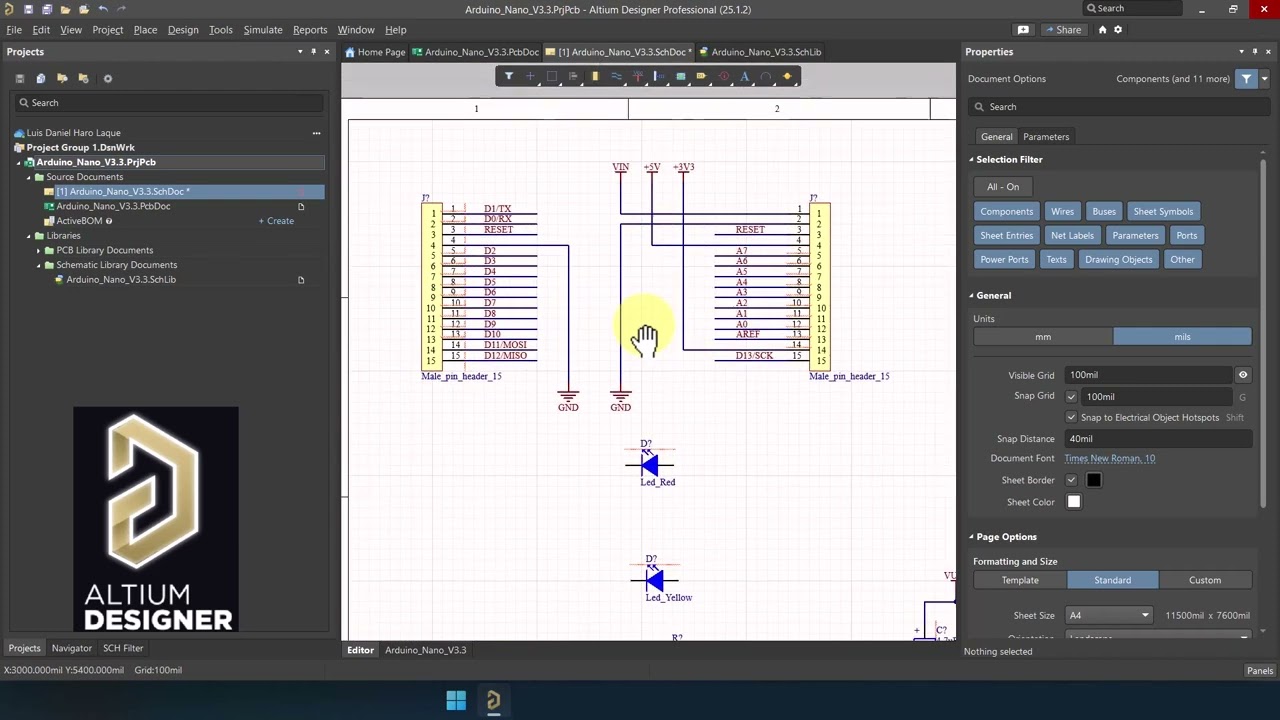Open the settings gear at top right
1280x720 pixels.
pos(1118,30)
